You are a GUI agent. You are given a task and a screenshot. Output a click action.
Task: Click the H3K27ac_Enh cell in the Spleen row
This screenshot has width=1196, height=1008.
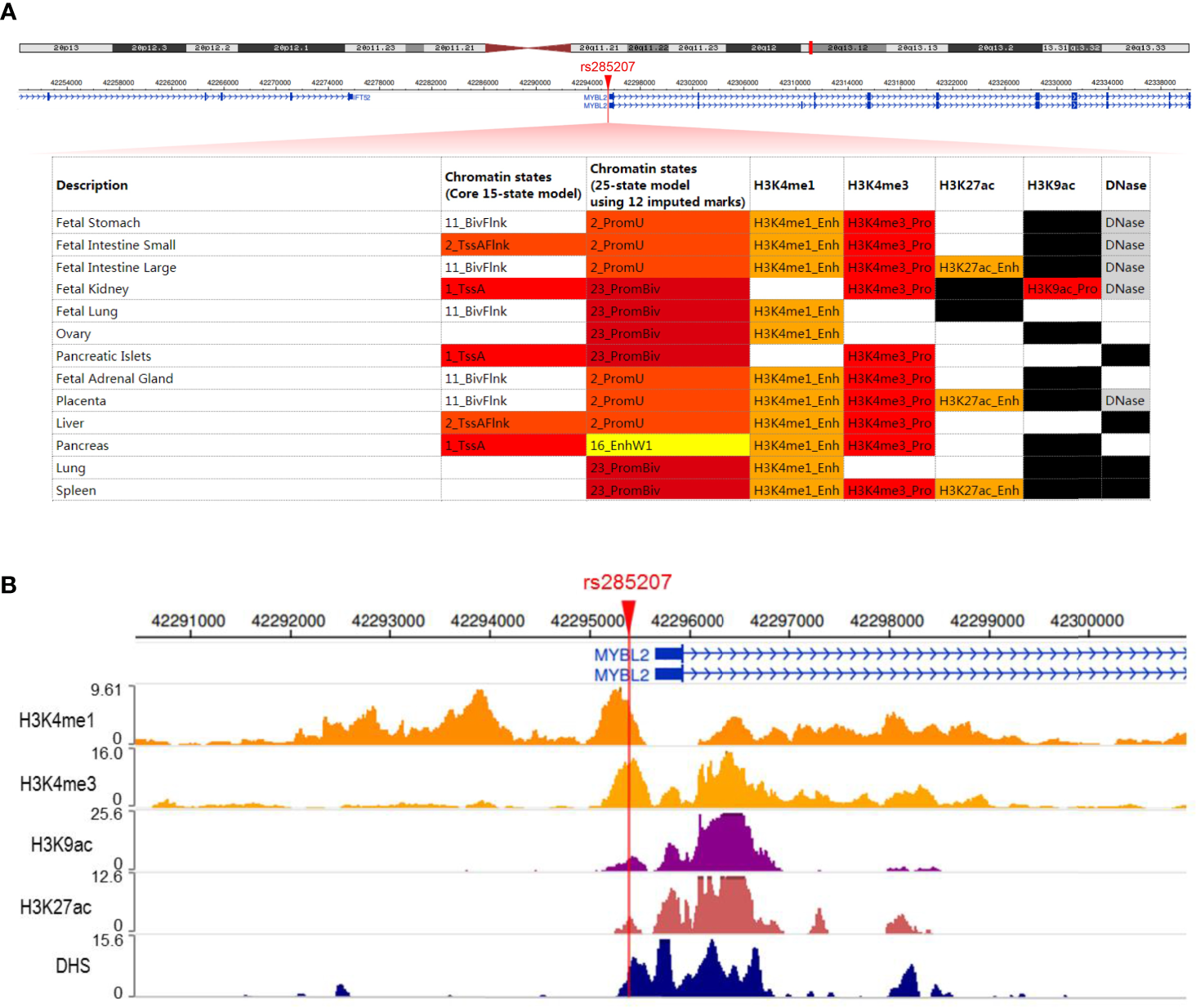coord(979,490)
